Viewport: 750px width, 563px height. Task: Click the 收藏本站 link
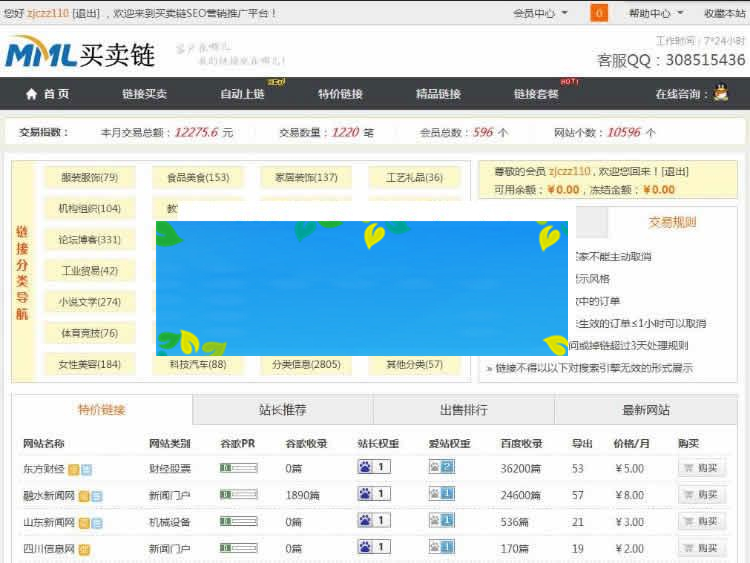coord(724,13)
